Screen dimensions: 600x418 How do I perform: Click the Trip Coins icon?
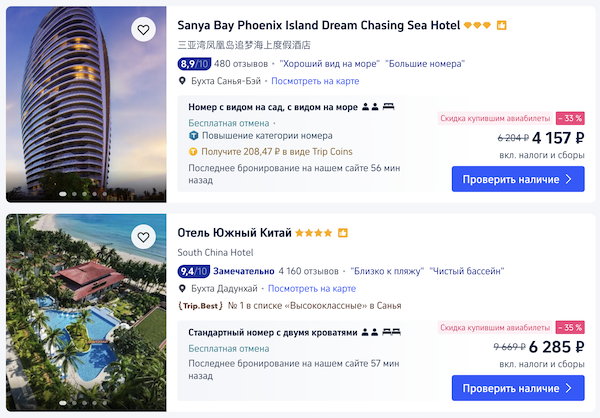[194, 152]
